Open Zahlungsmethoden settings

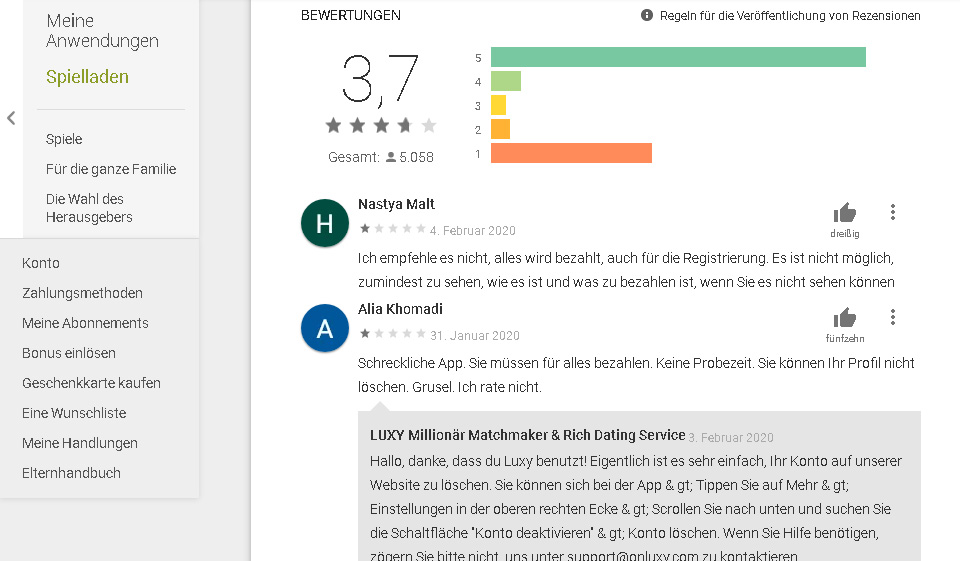(82, 293)
